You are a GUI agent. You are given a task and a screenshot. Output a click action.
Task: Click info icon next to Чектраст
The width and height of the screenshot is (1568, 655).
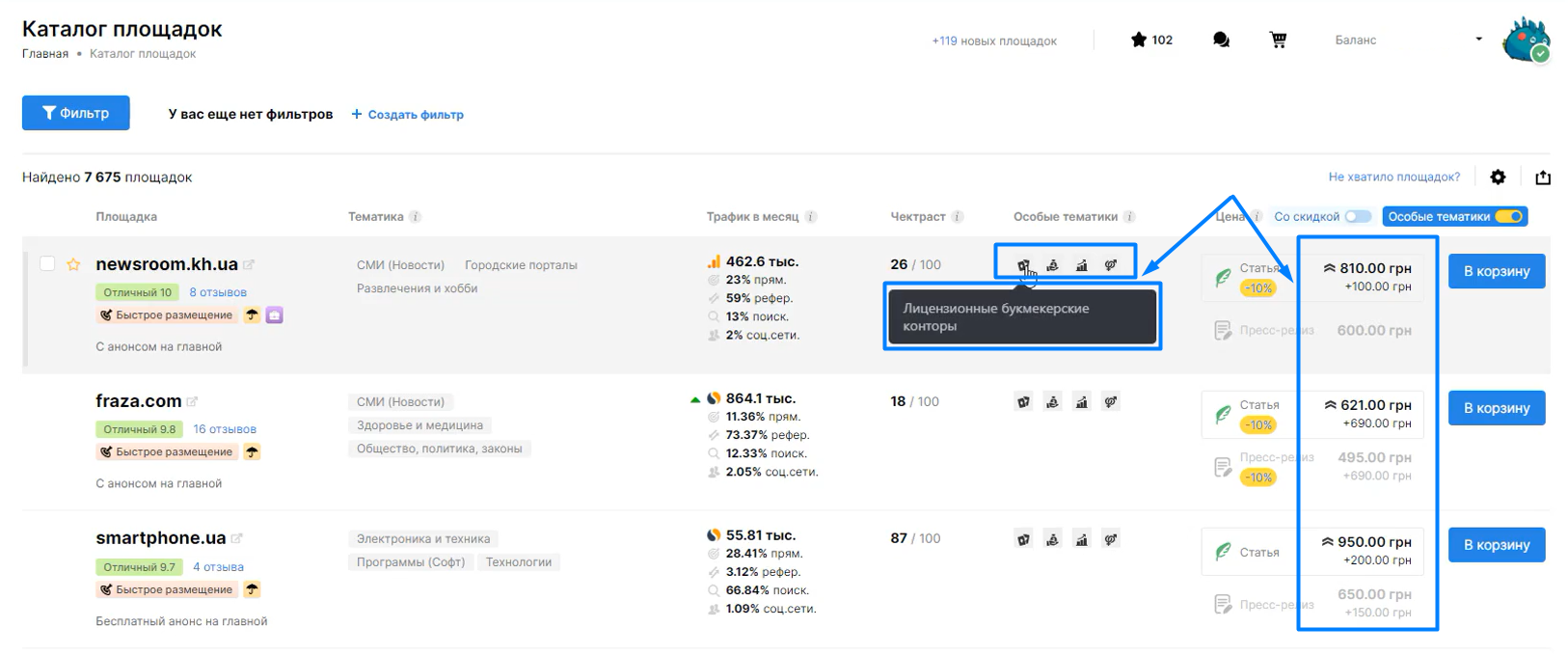pos(958,217)
